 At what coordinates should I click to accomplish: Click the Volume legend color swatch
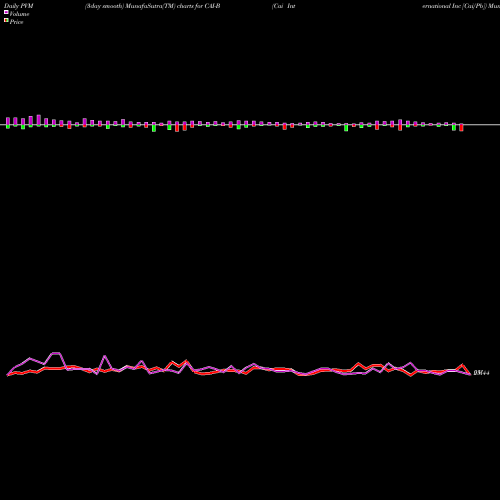tap(6, 12)
